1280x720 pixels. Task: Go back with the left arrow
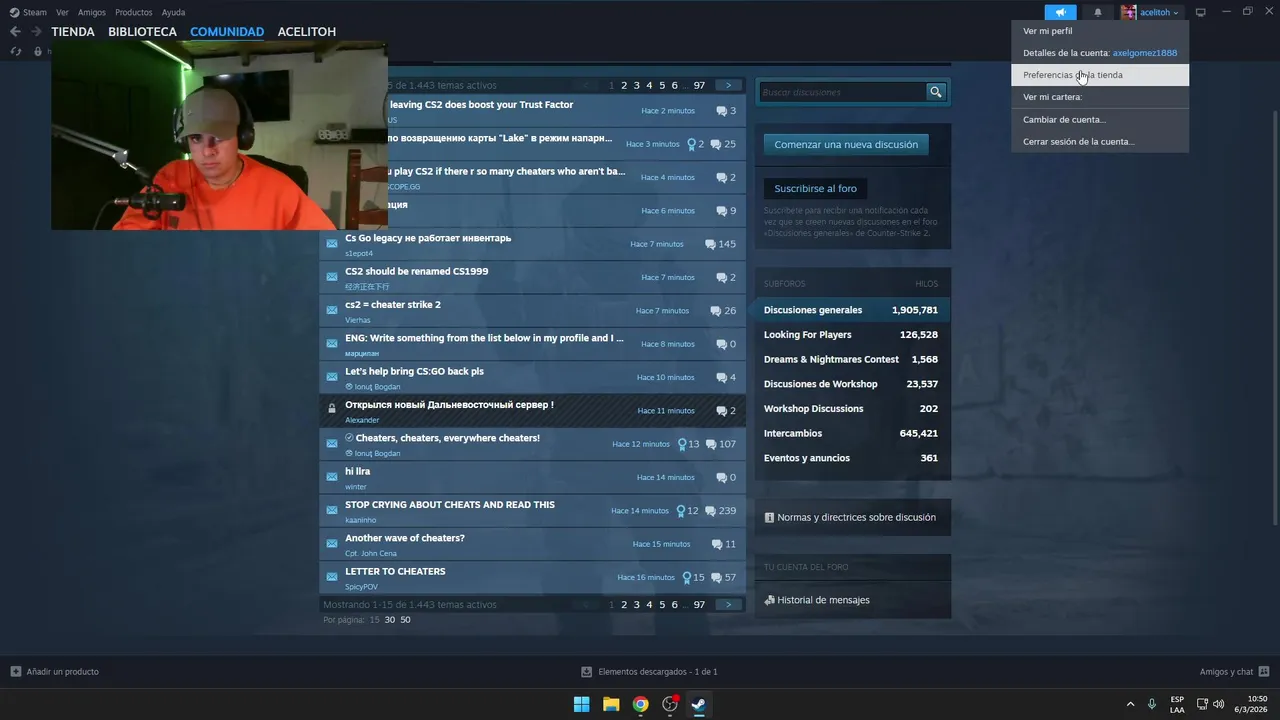[x=15, y=32]
